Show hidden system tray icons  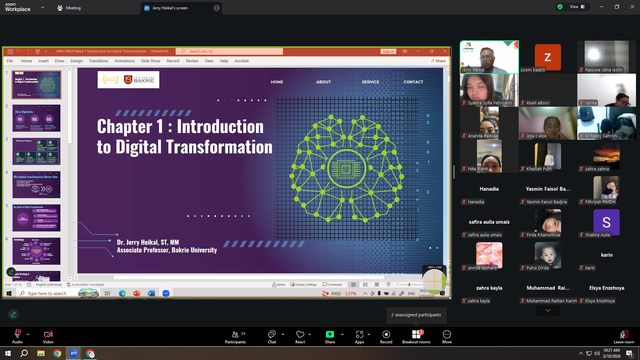click(x=580, y=353)
